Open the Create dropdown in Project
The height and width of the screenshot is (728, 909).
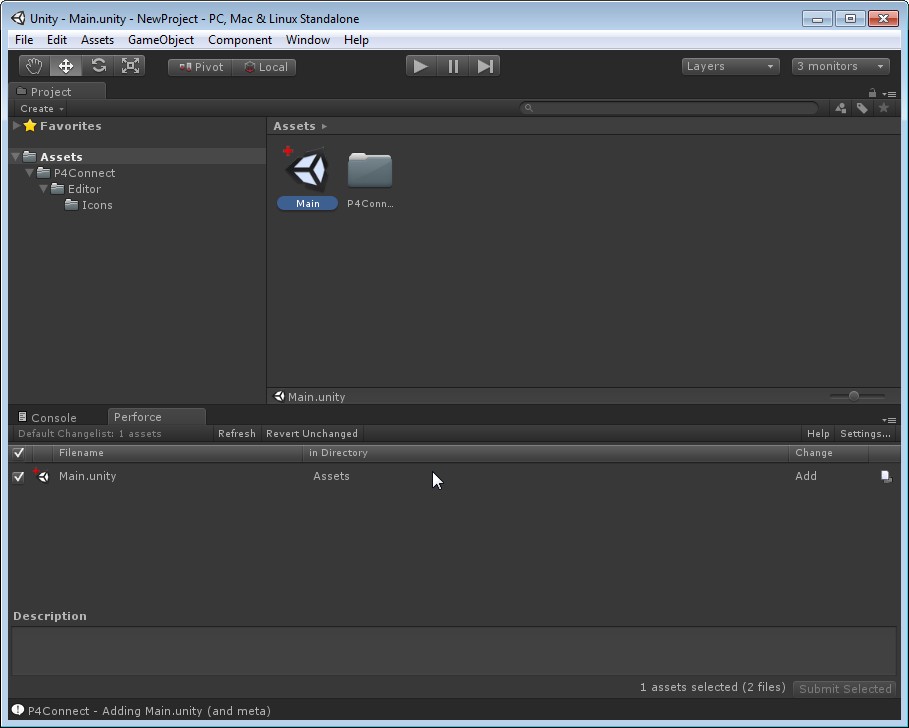tap(42, 108)
